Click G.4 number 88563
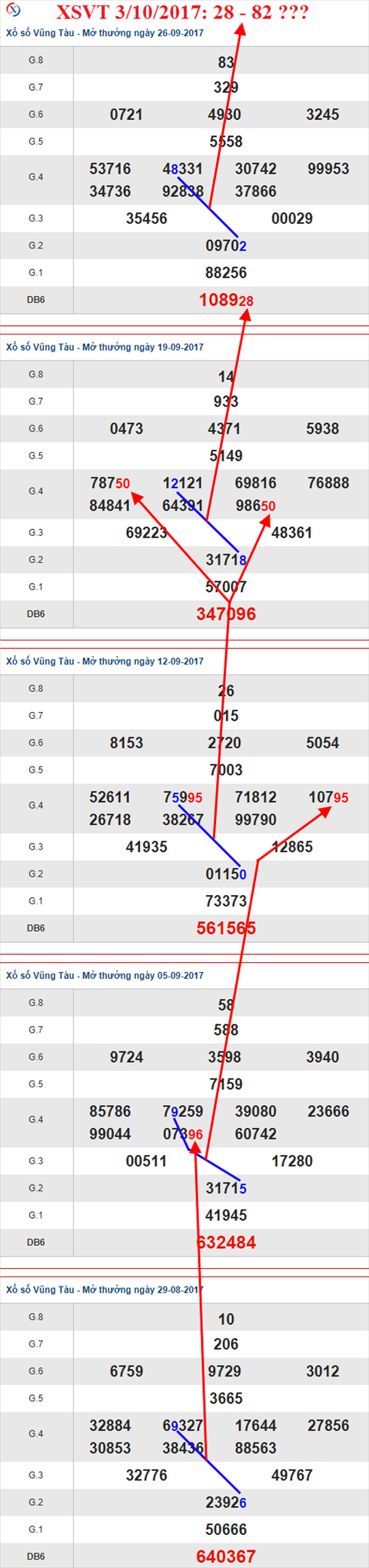369x1568 pixels. point(255,1448)
